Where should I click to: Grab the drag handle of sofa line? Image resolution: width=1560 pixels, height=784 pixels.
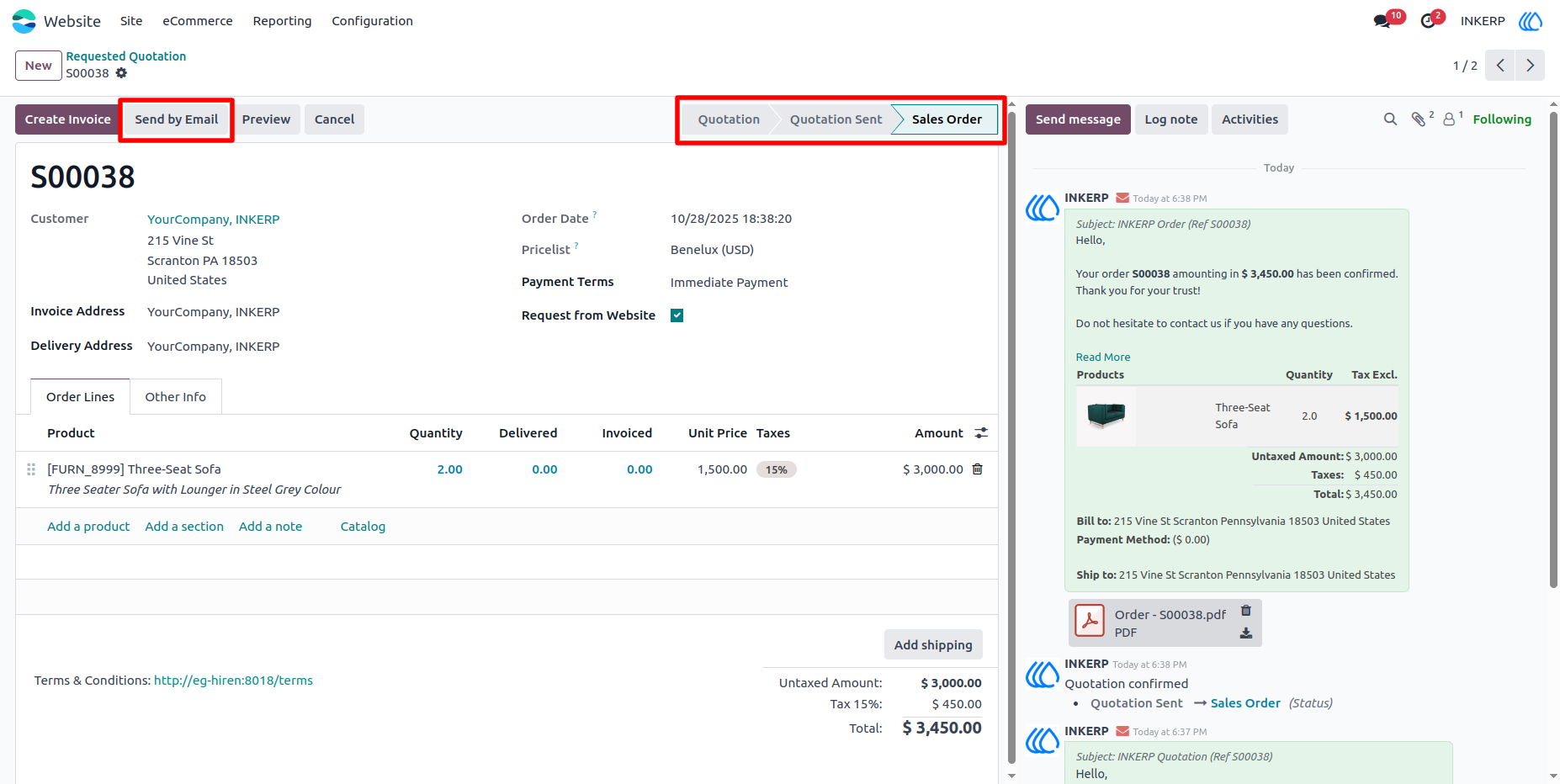31,469
